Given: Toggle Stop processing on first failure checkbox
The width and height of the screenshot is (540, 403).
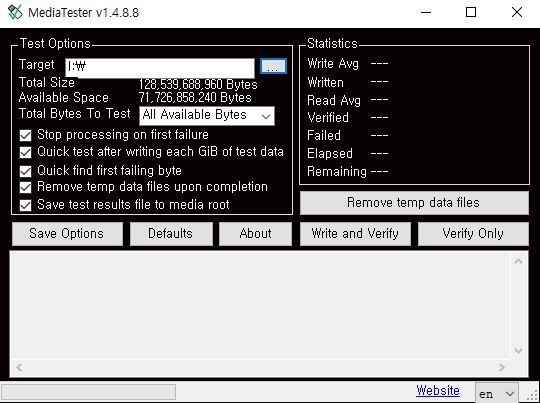Looking at the screenshot, I should coord(25,135).
